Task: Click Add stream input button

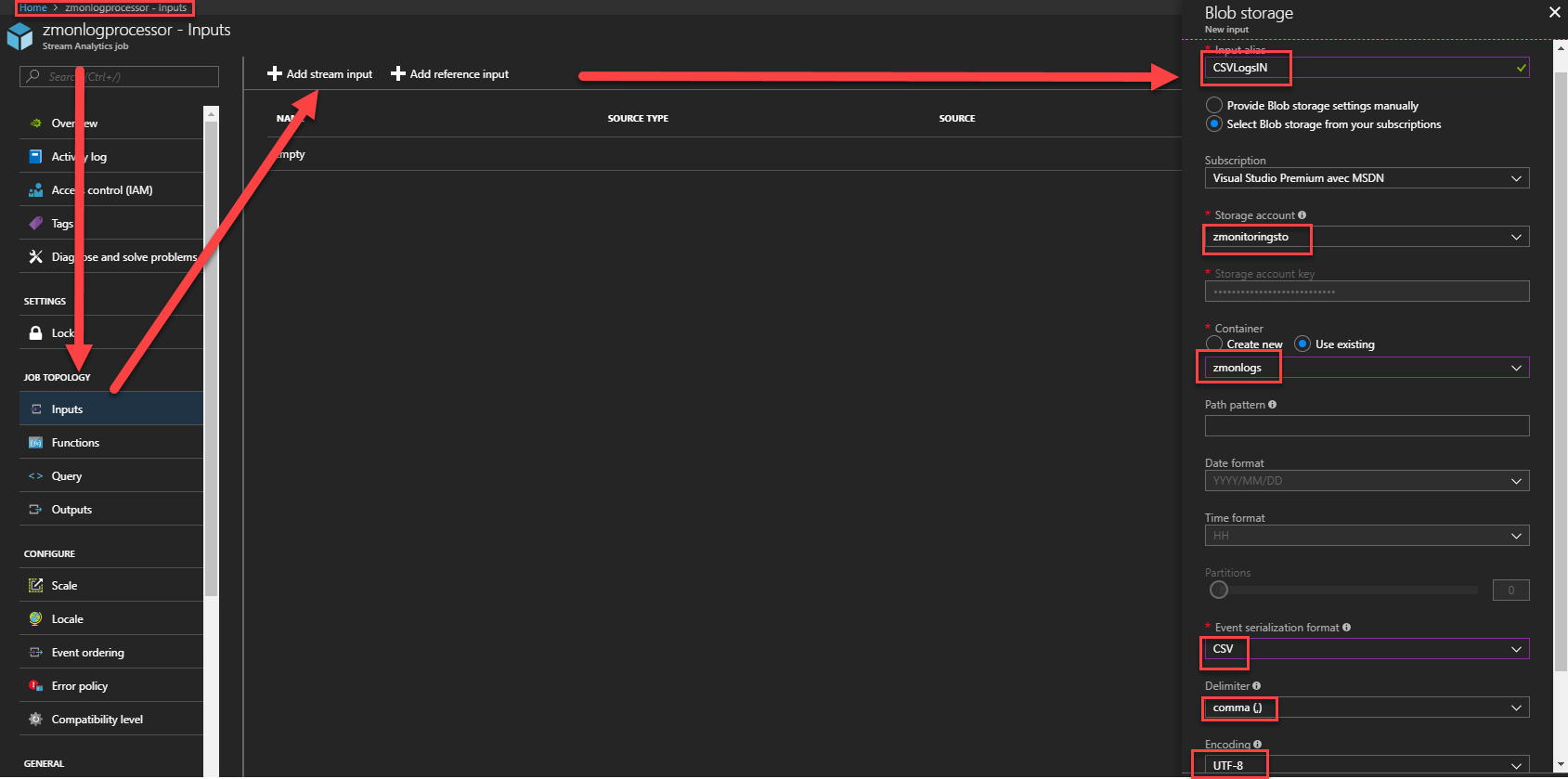Action: 320,74
